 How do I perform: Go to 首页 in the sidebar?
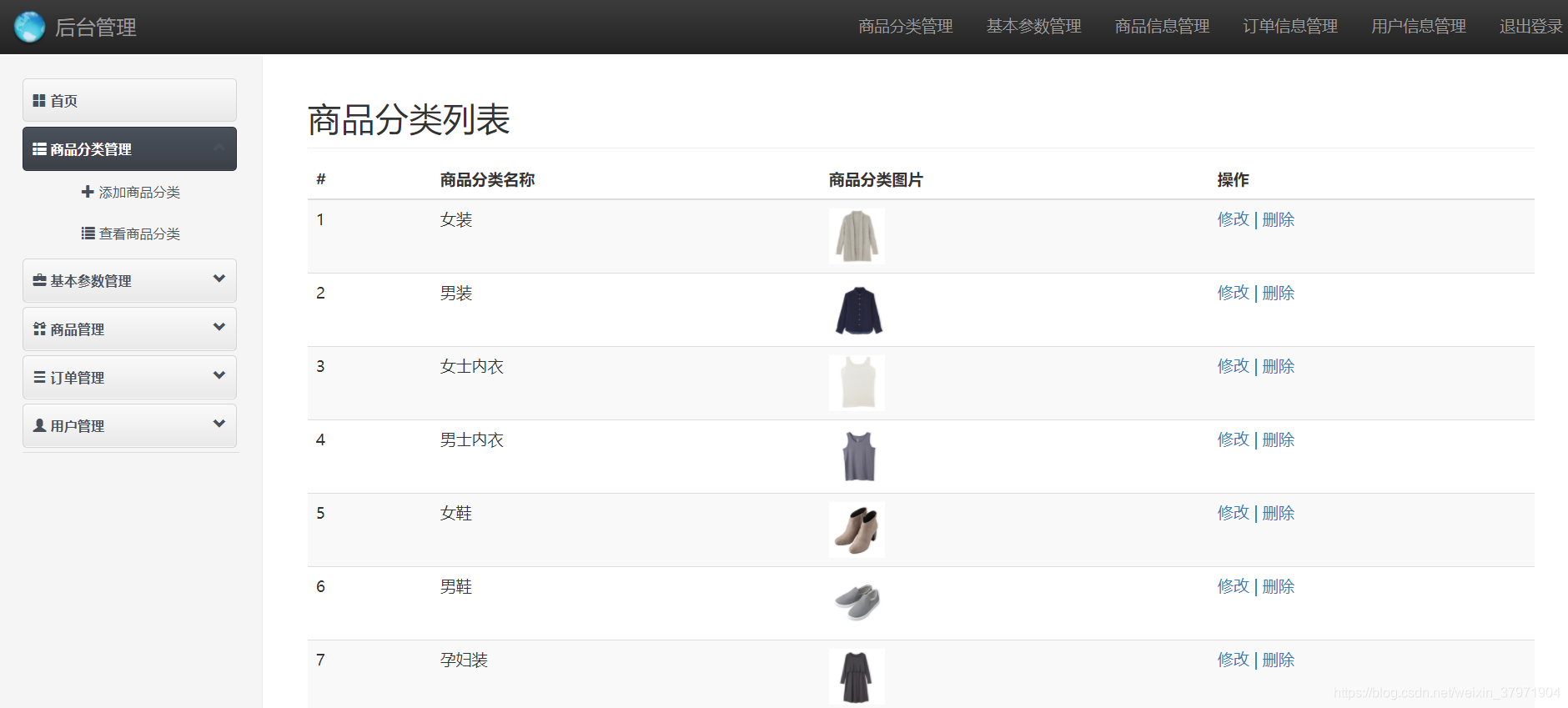[129, 100]
